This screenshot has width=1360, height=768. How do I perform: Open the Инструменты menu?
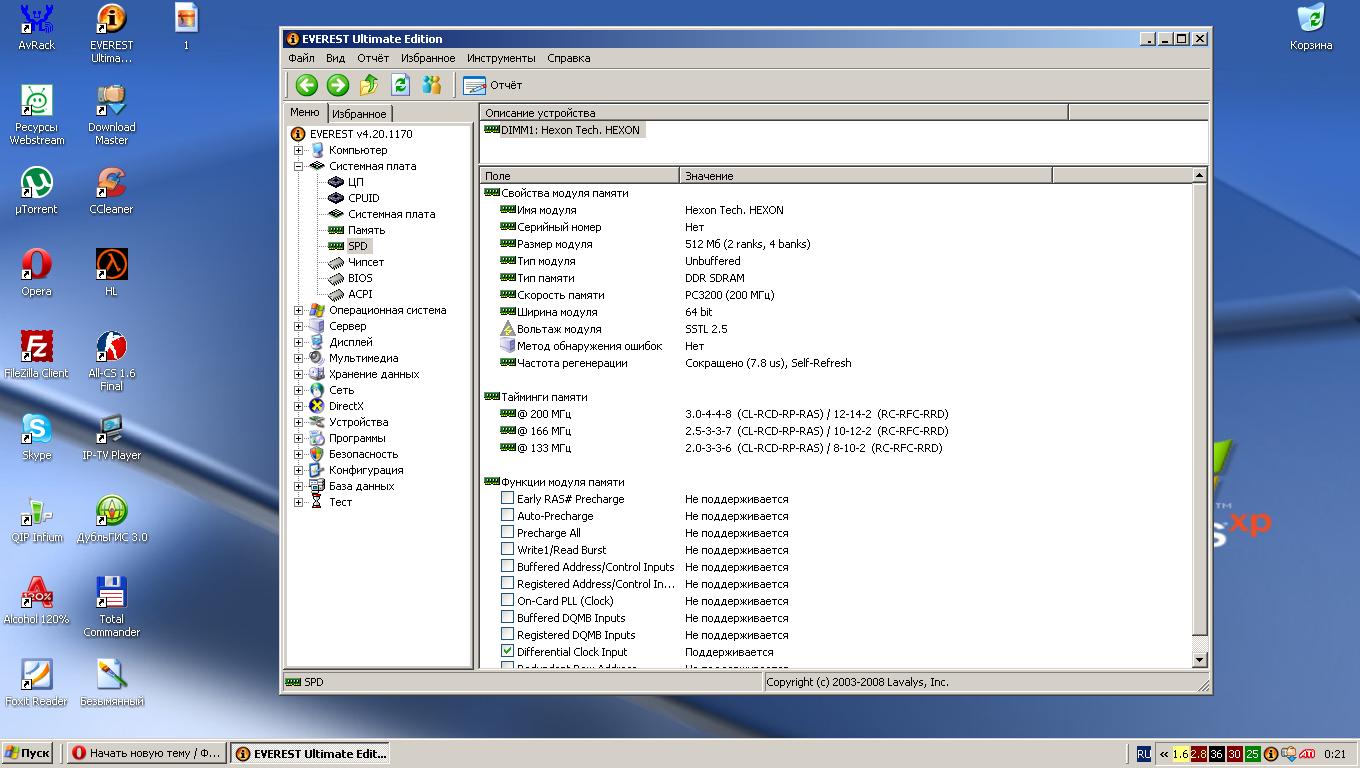pos(501,58)
